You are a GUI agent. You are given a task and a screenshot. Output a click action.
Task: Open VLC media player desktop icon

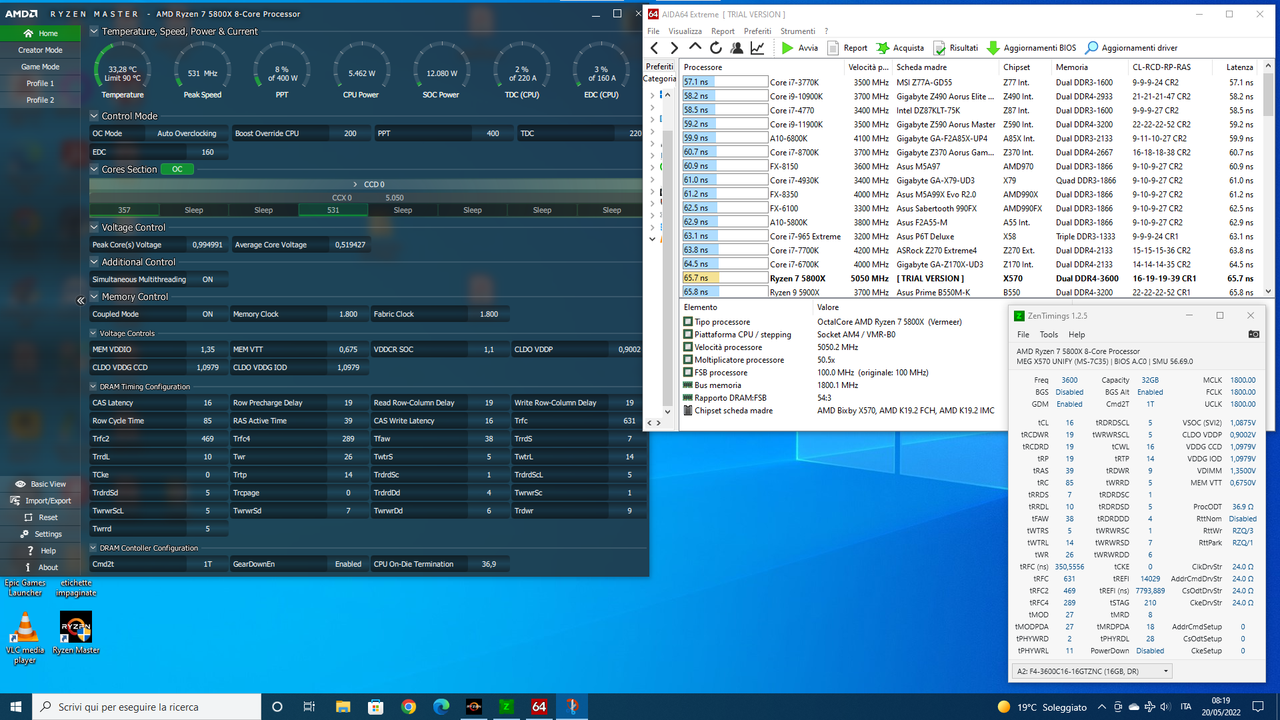[25, 638]
